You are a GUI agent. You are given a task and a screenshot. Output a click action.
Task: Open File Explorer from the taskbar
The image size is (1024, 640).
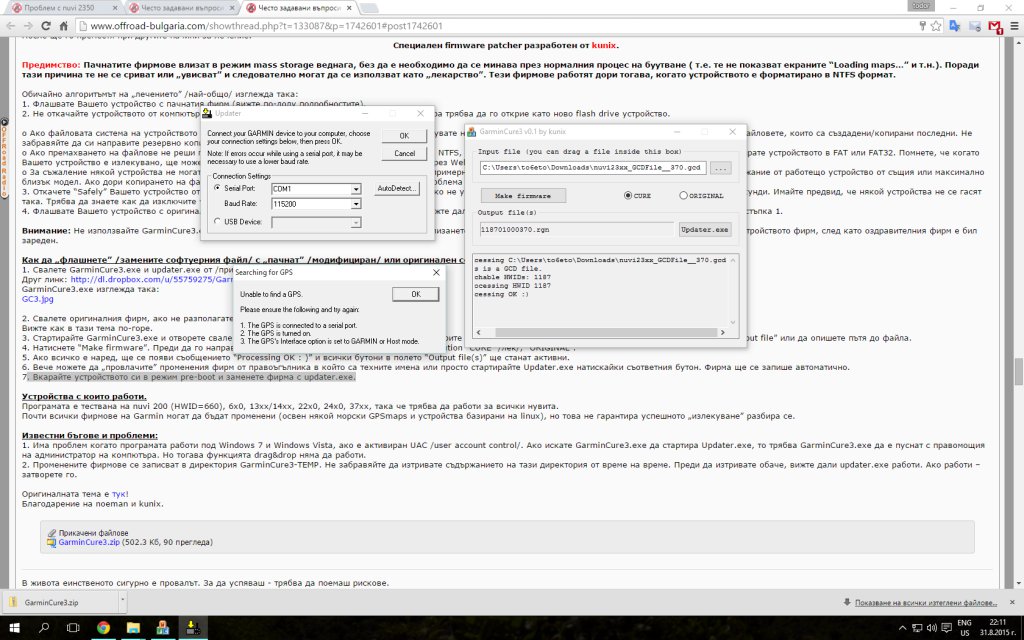133,627
